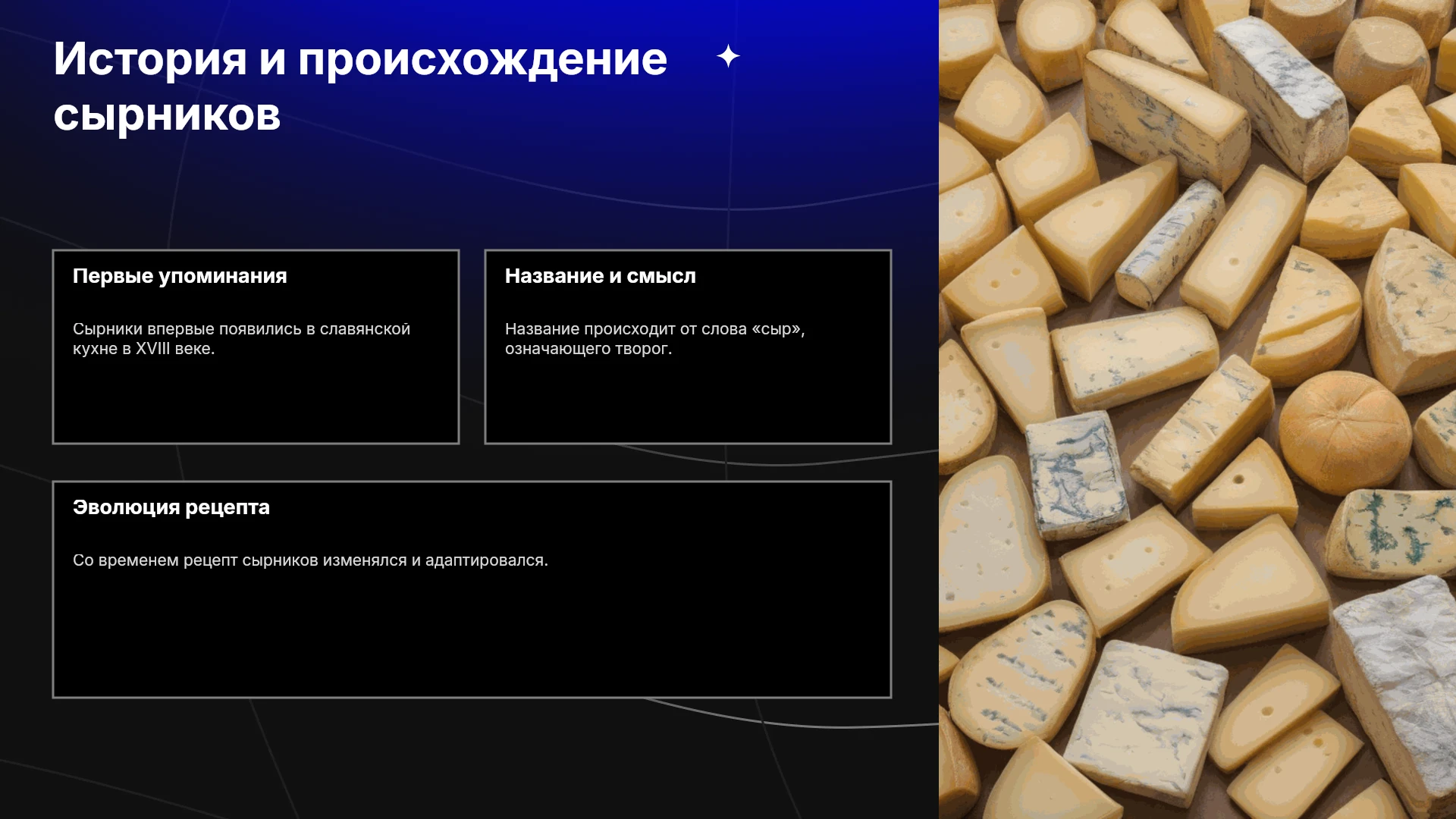The height and width of the screenshot is (819, 1456).
Task: Select the text about XVIII веке
Action: (241, 339)
